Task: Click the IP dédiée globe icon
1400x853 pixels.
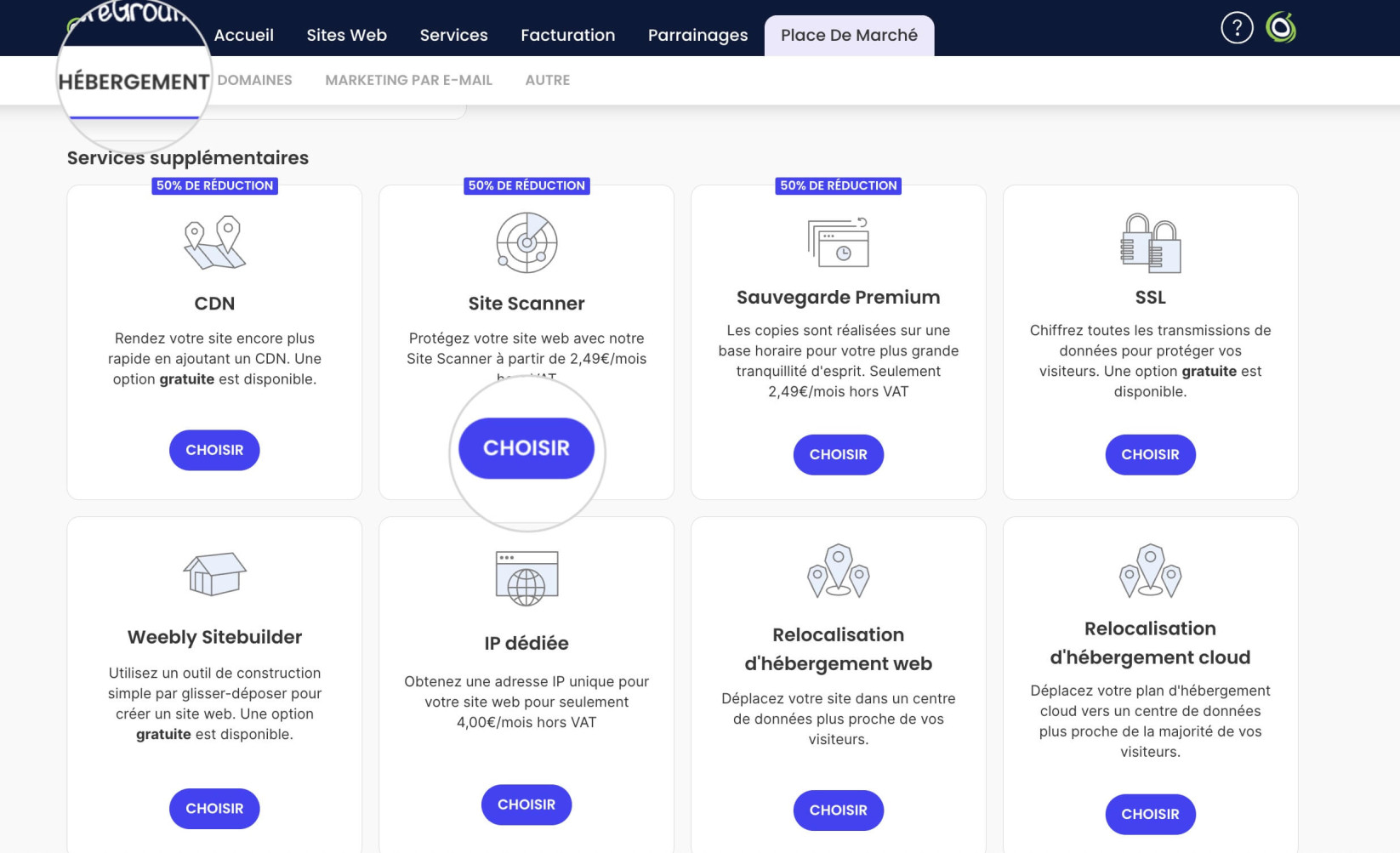Action: 526,578
